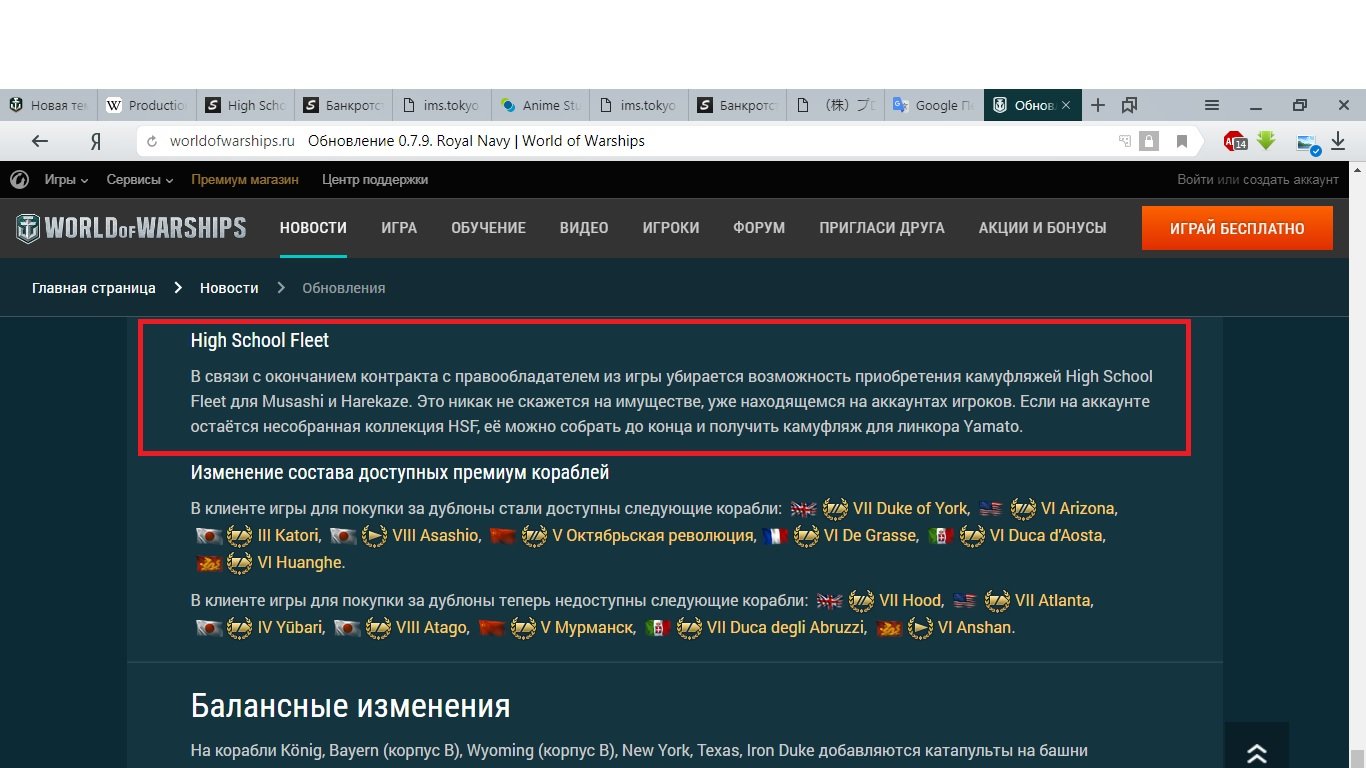Click the Wargaming logo in the top bar
The image size is (1366, 768).
pyautogui.click(x=19, y=180)
